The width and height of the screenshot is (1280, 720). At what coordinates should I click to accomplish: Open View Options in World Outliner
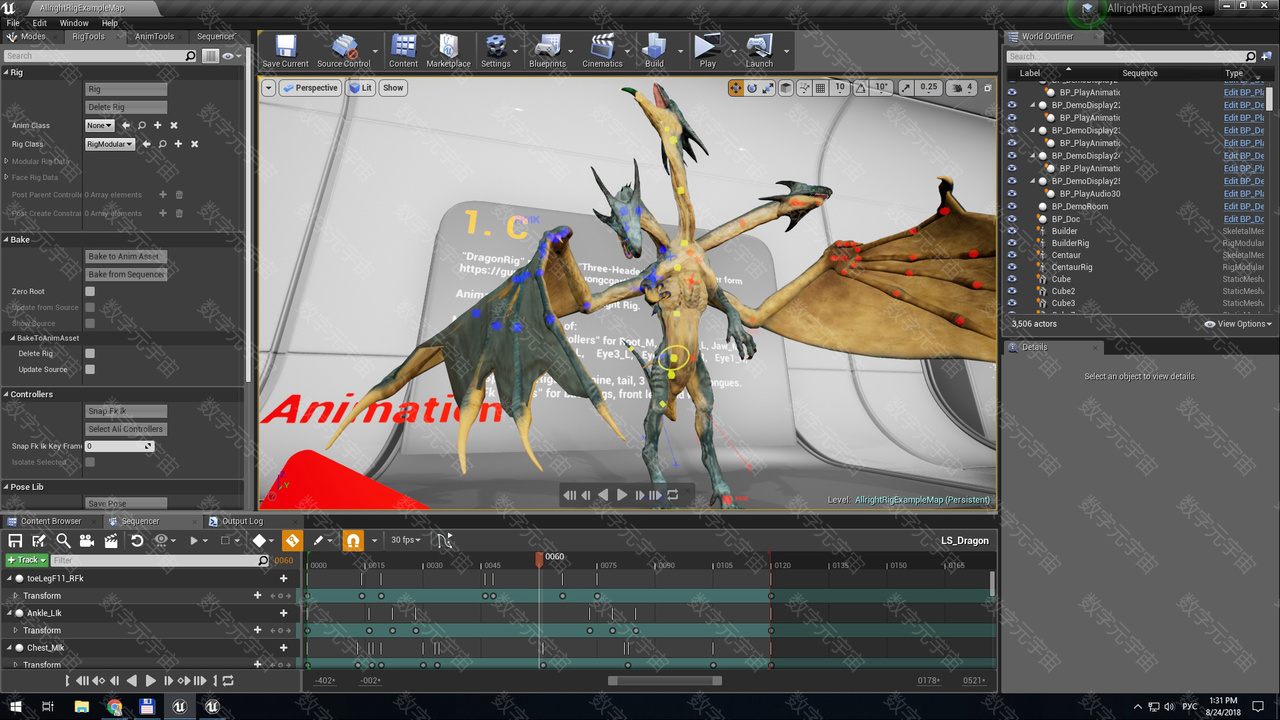click(x=1239, y=324)
